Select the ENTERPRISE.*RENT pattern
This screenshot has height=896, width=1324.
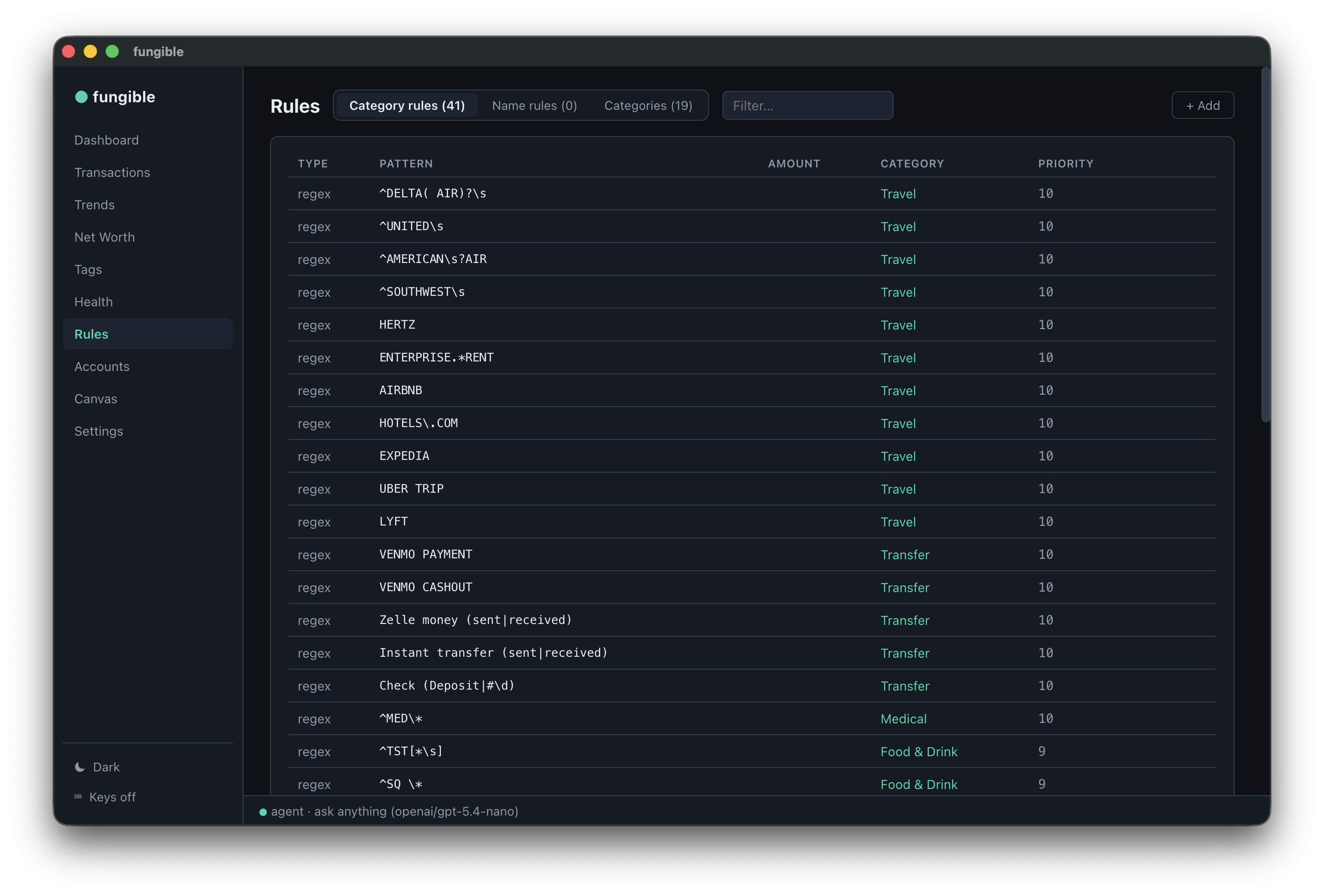pyautogui.click(x=437, y=358)
